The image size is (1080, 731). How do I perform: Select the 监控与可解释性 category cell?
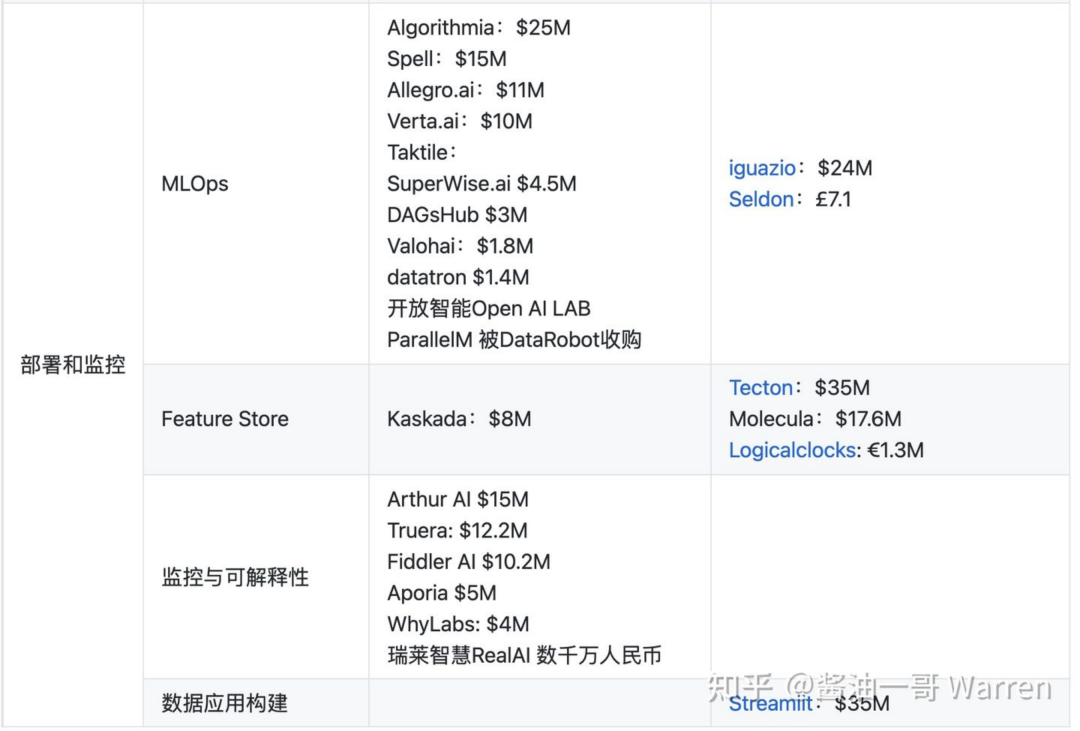click(x=235, y=577)
